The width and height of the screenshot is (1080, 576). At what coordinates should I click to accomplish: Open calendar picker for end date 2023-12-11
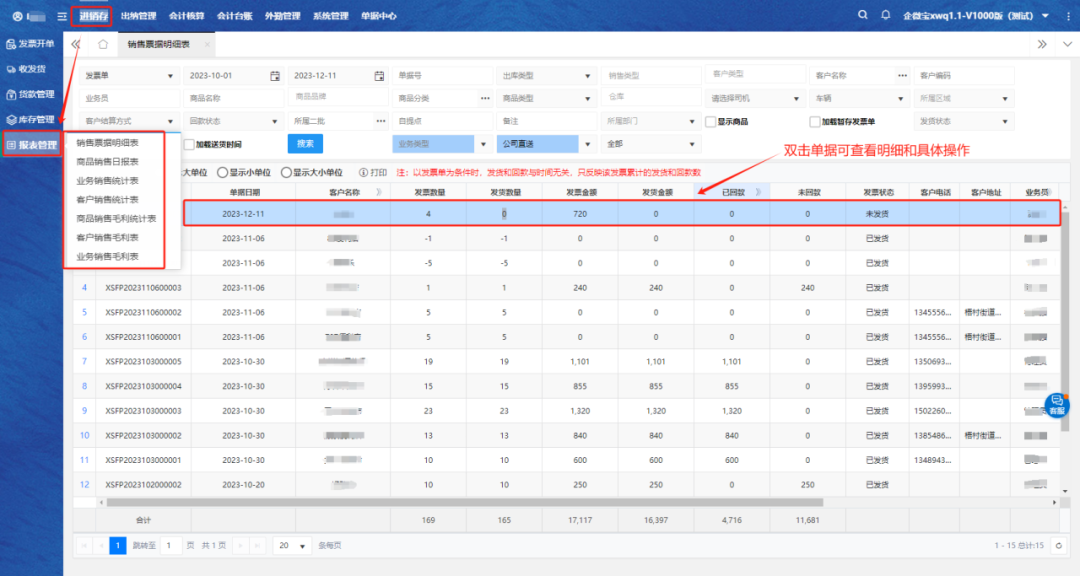click(379, 76)
